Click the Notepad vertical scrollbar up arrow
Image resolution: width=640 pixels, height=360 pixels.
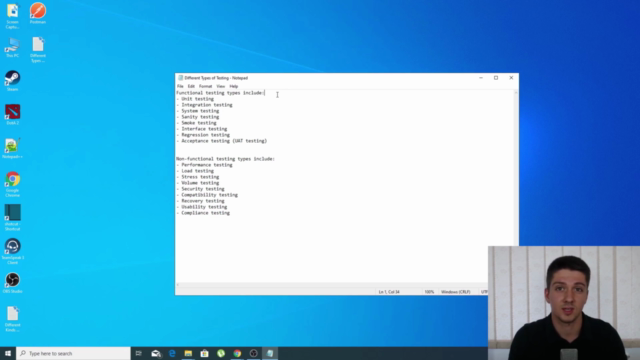(x=516, y=93)
